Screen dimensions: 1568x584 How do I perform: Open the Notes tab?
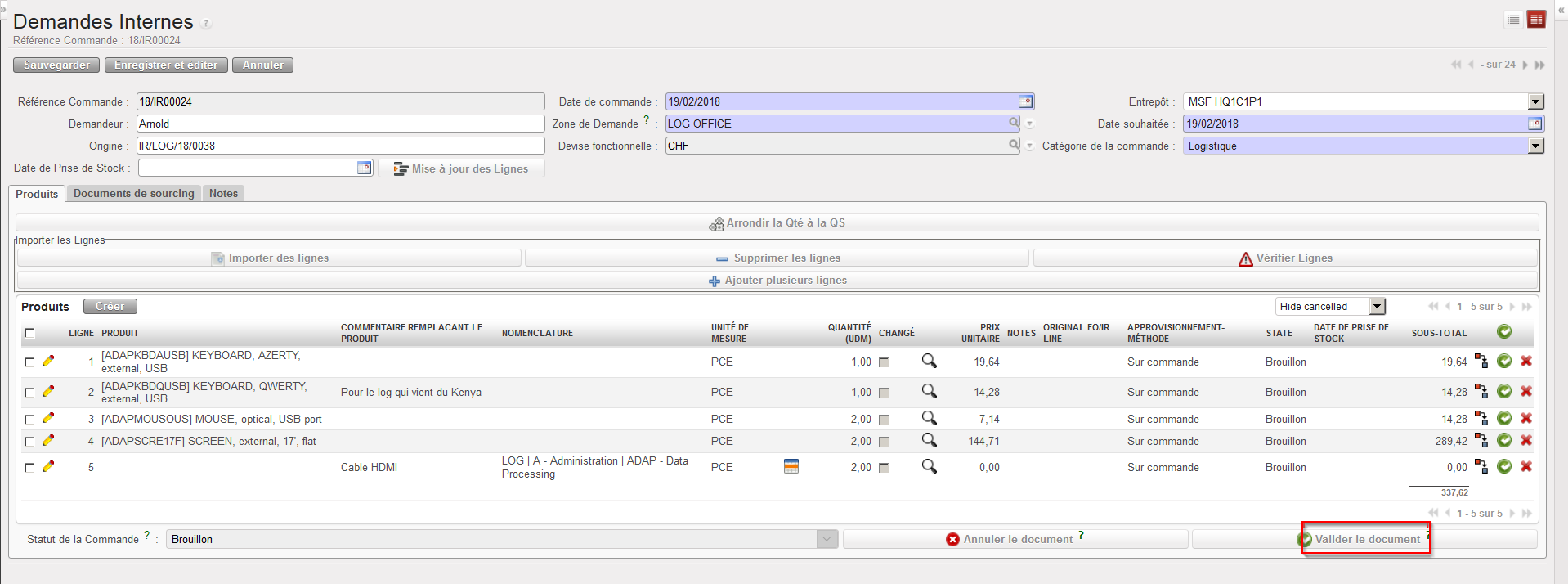pyautogui.click(x=223, y=194)
